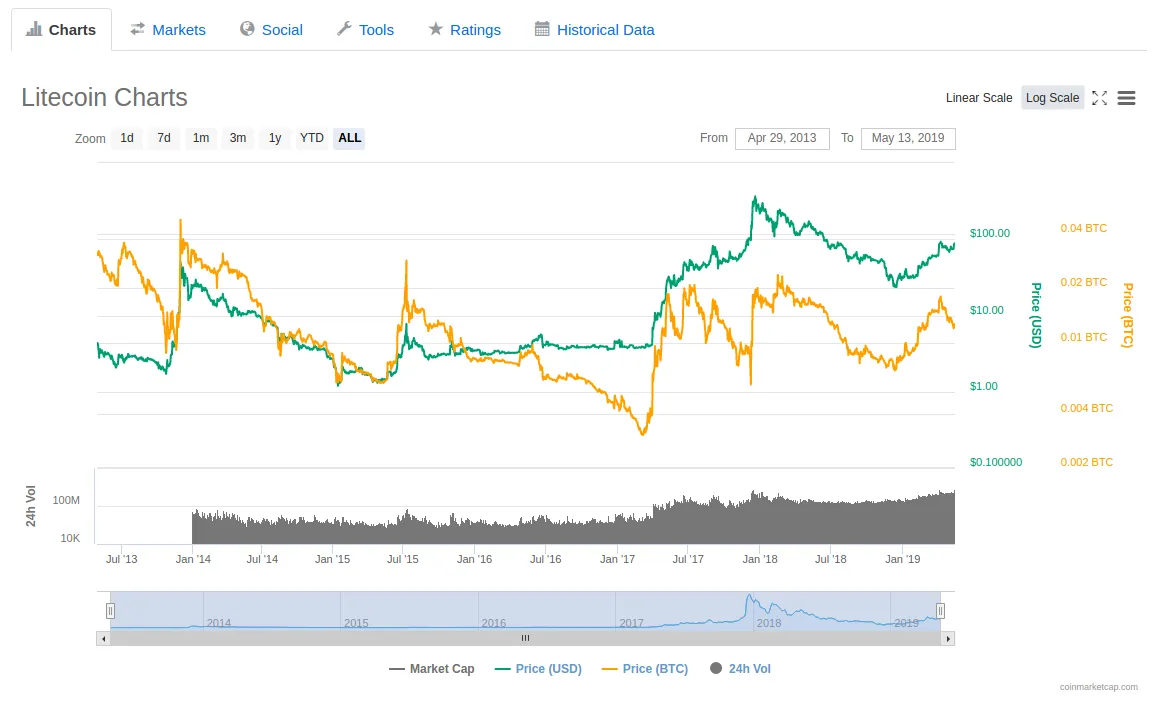This screenshot has width=1164, height=710.
Task: Click the 0.04 BTC axis label
Action: 1083,228
